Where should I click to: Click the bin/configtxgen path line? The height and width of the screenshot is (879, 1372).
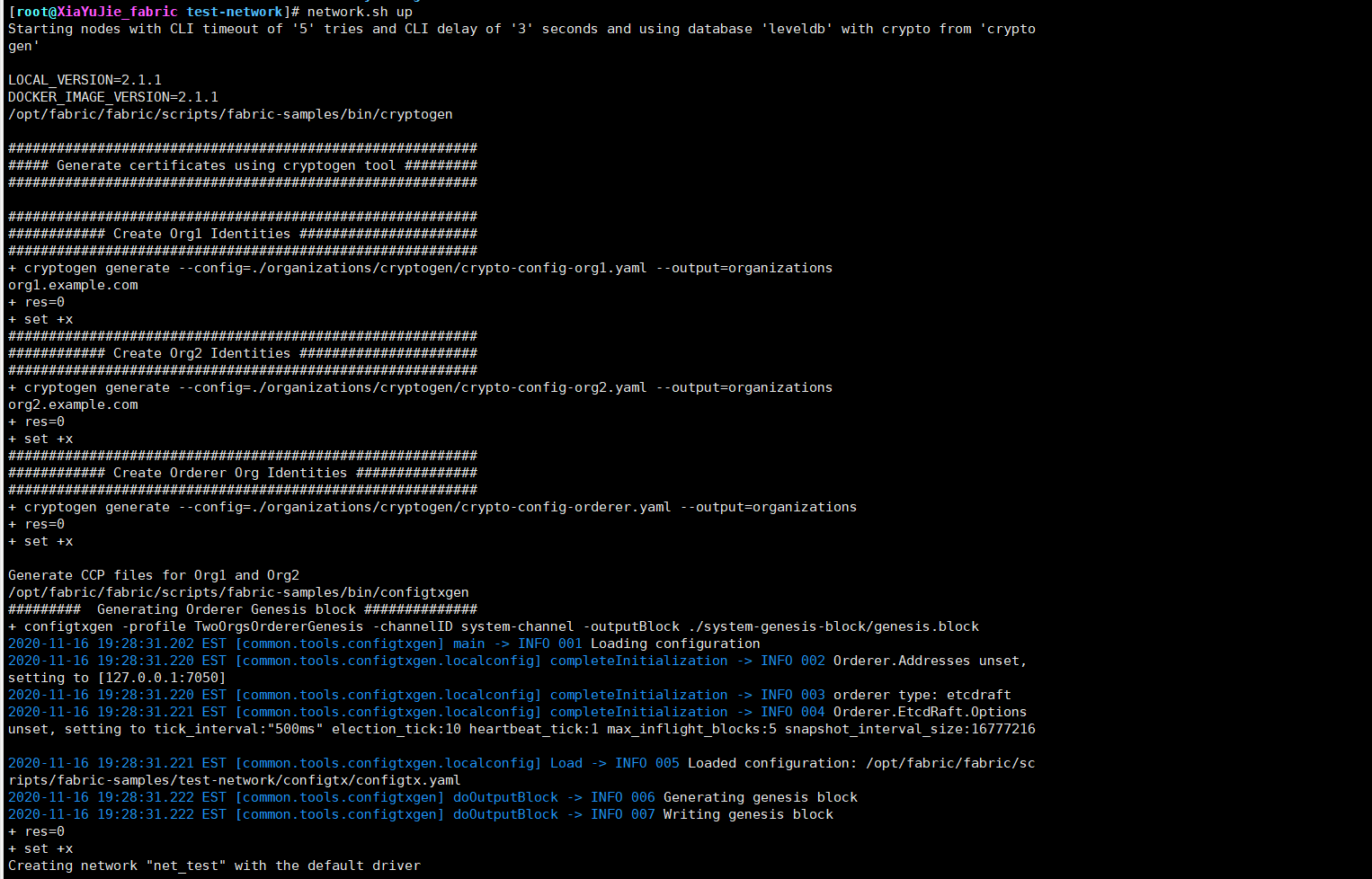tap(238, 592)
